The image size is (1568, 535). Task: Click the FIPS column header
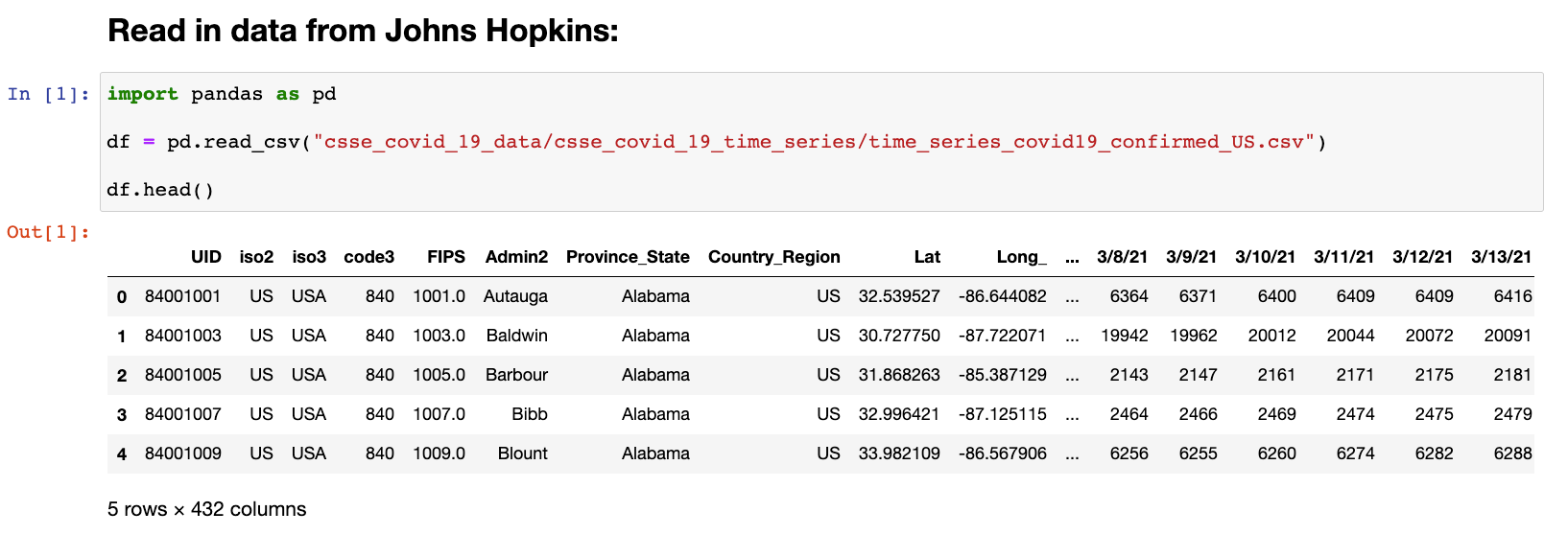click(446, 257)
